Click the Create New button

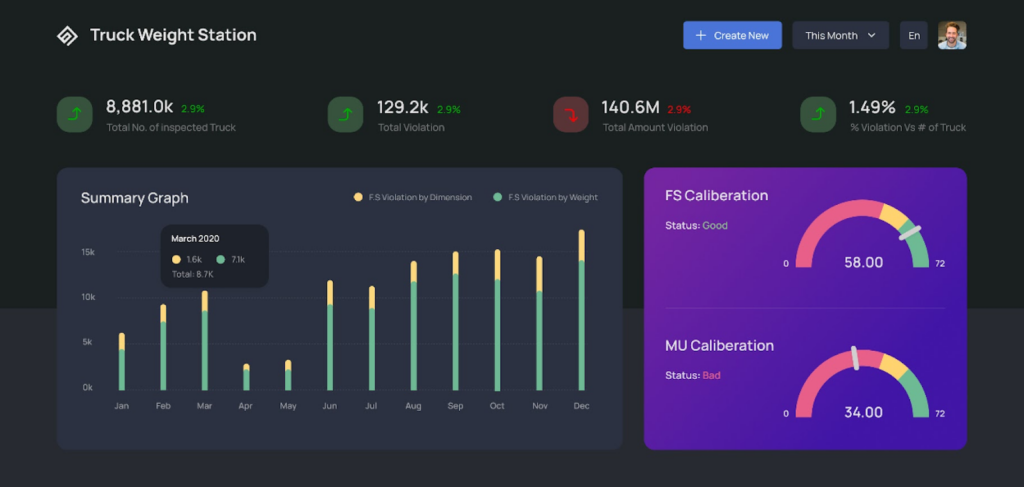(732, 35)
